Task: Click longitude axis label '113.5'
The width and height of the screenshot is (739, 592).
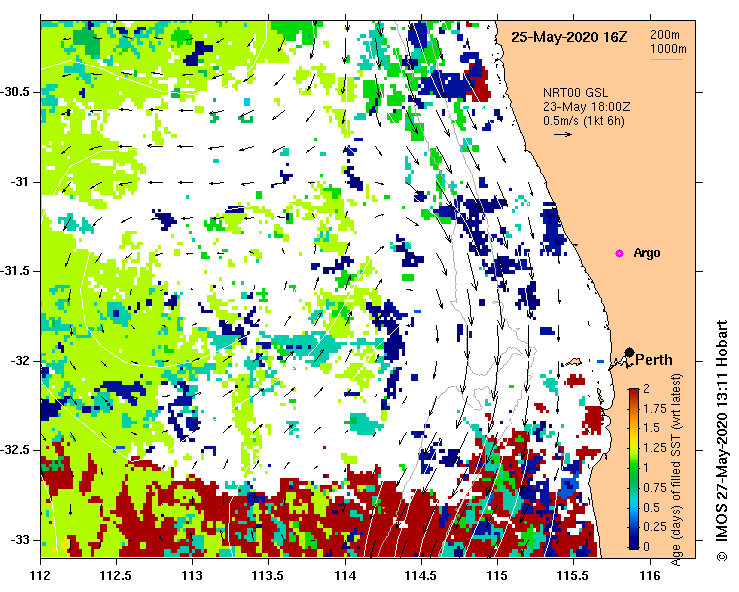Action: [x=269, y=576]
